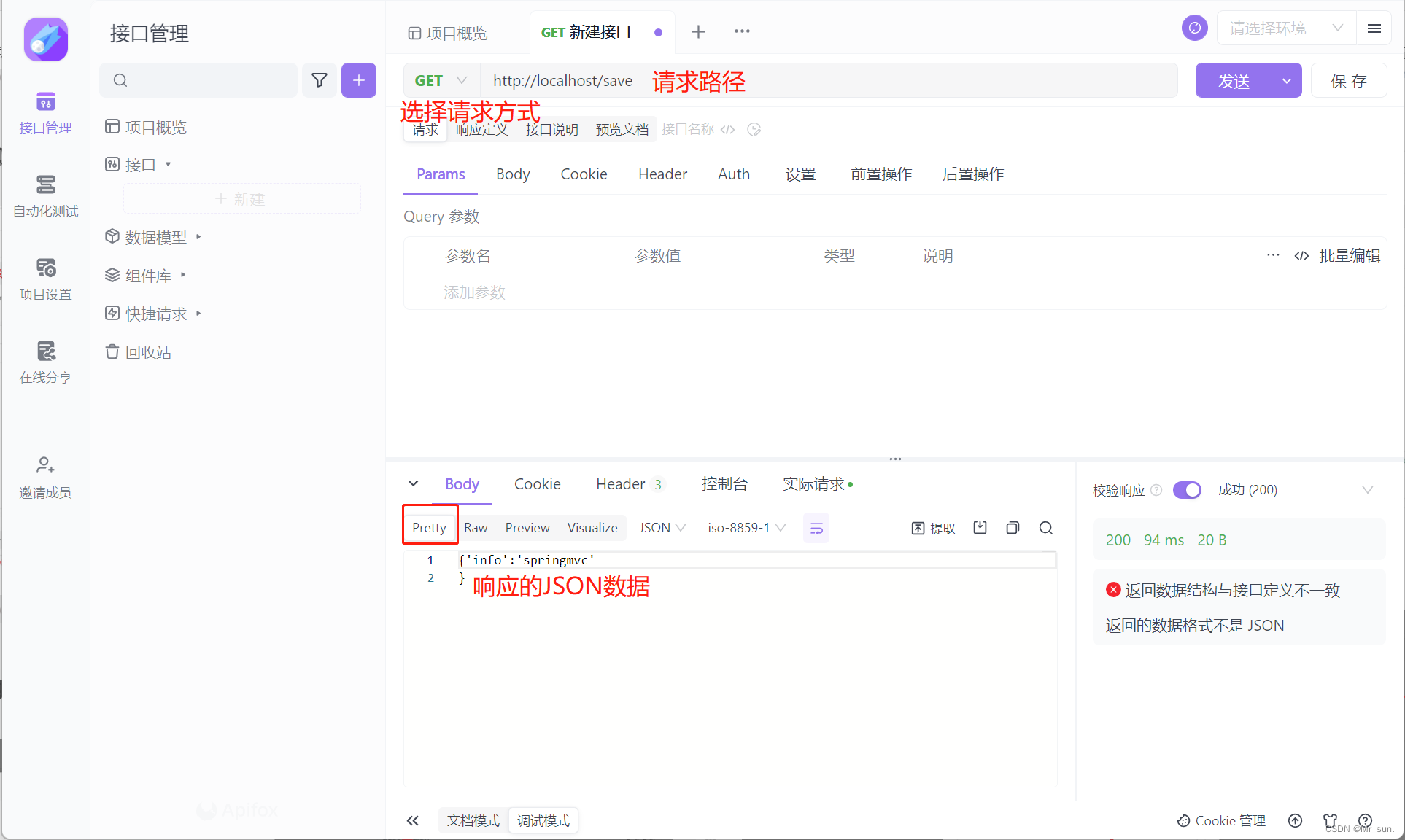Screen dimensions: 1405x840
Task: Click the purple plus add button
Action: point(359,80)
